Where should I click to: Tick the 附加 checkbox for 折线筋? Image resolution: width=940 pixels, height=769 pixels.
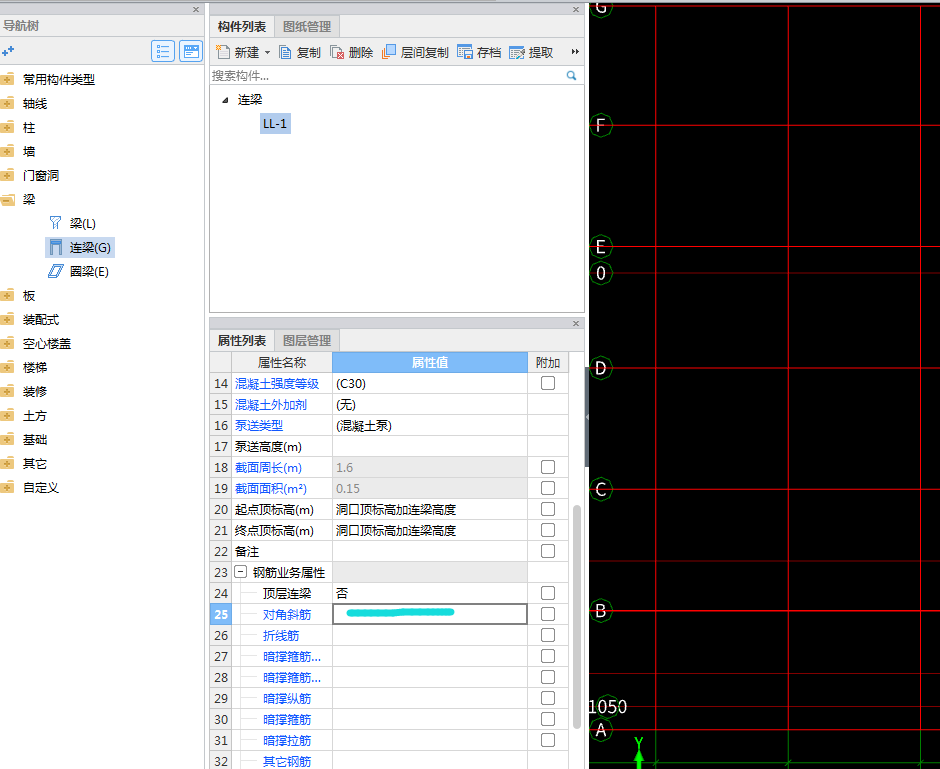[x=548, y=635]
